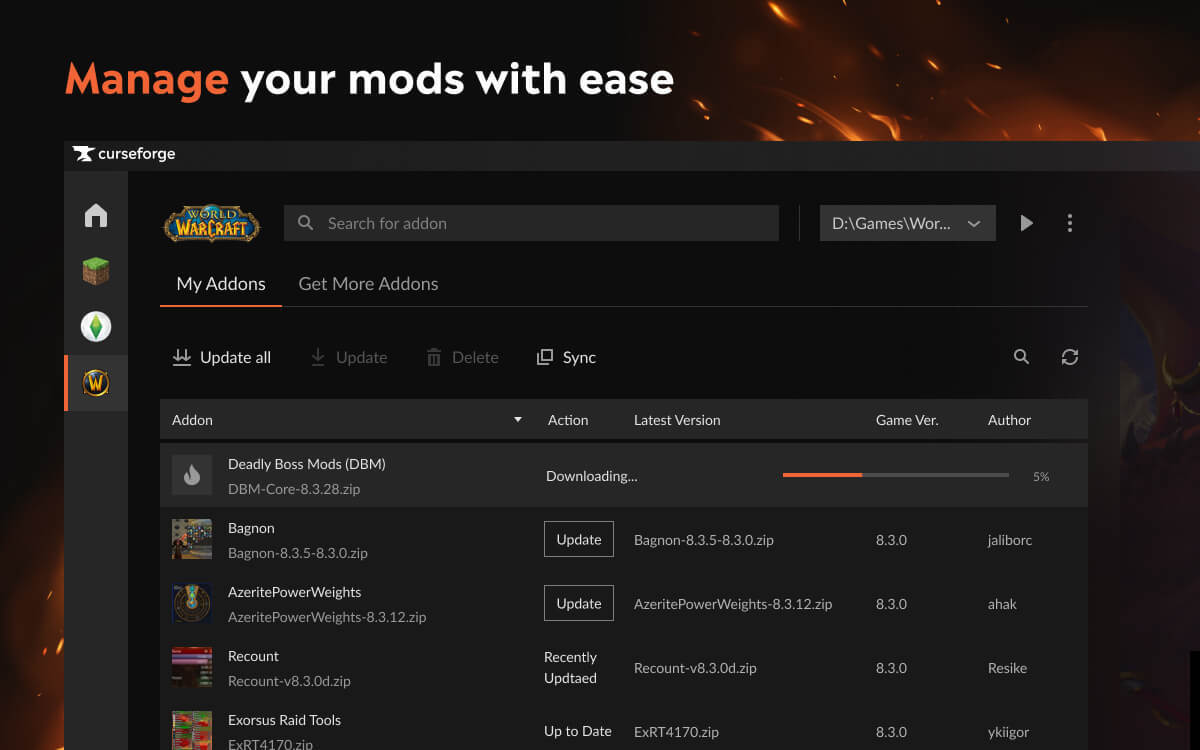Viewport: 1200px width, 750px height.
Task: Select The Sims plumbob sidebar icon
Action: 96,327
